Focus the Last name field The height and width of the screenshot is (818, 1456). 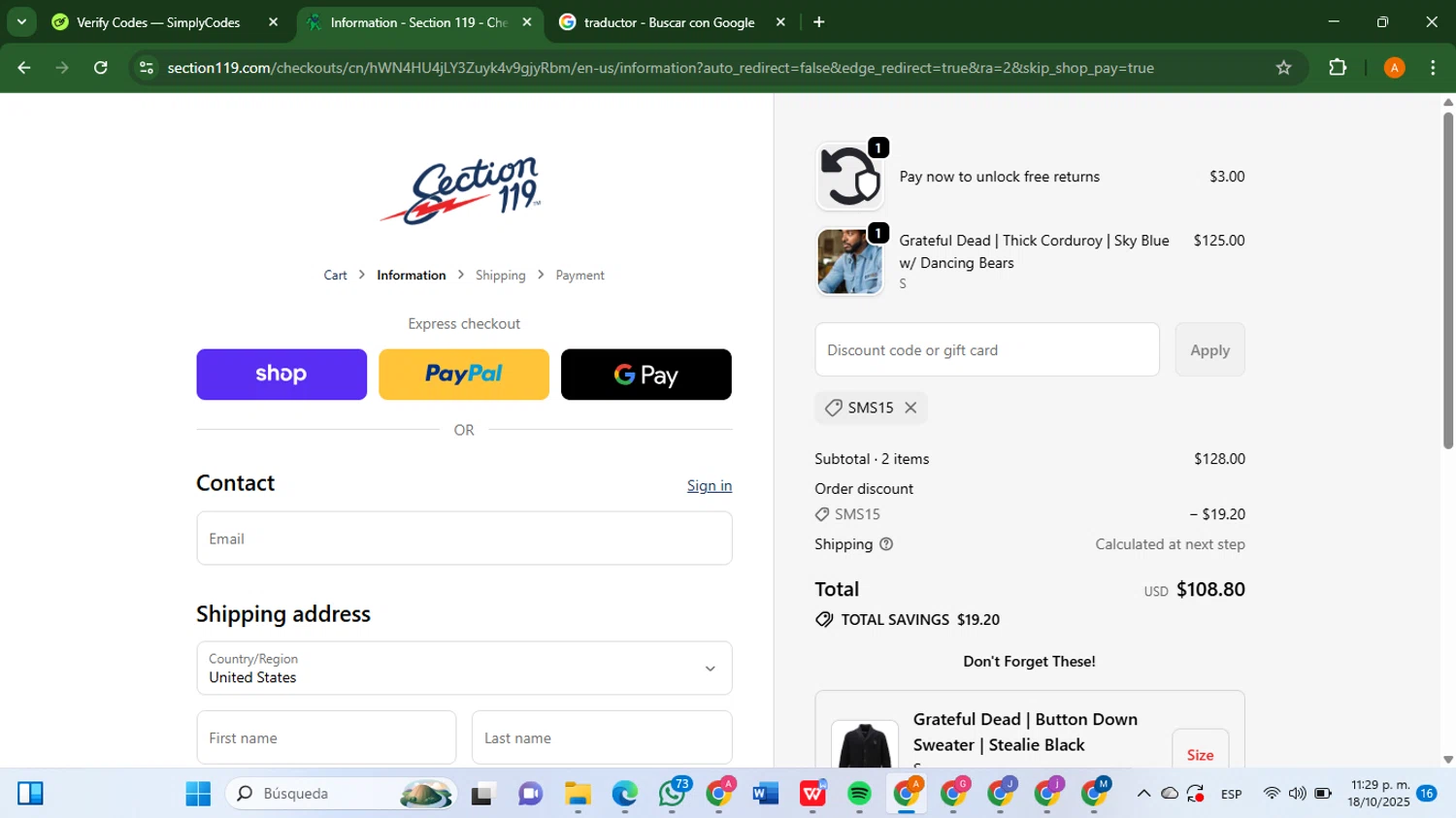click(x=602, y=737)
